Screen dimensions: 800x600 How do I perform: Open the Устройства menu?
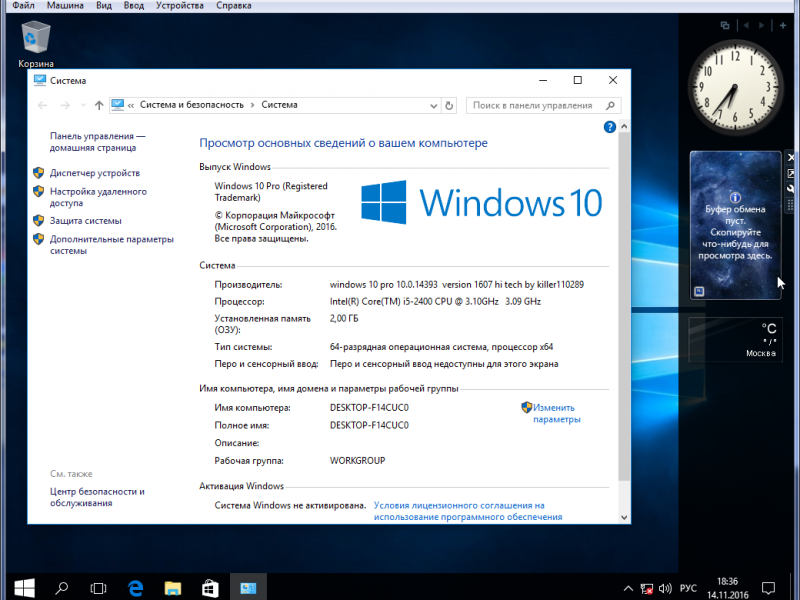coord(180,6)
